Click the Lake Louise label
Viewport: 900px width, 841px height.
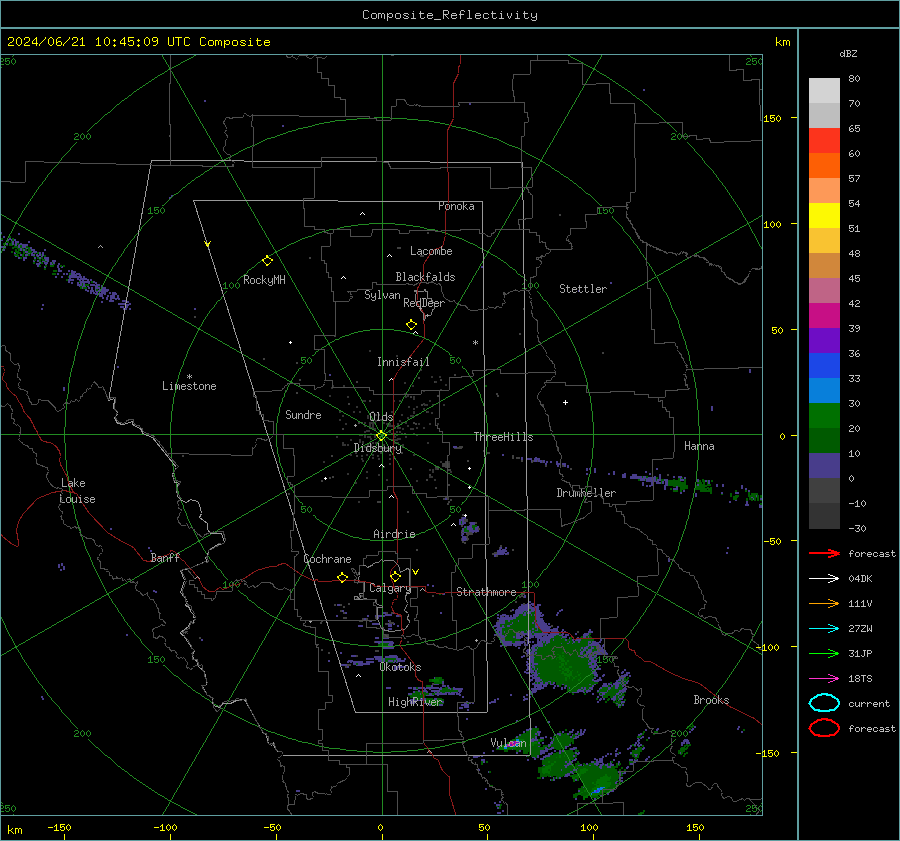77,491
